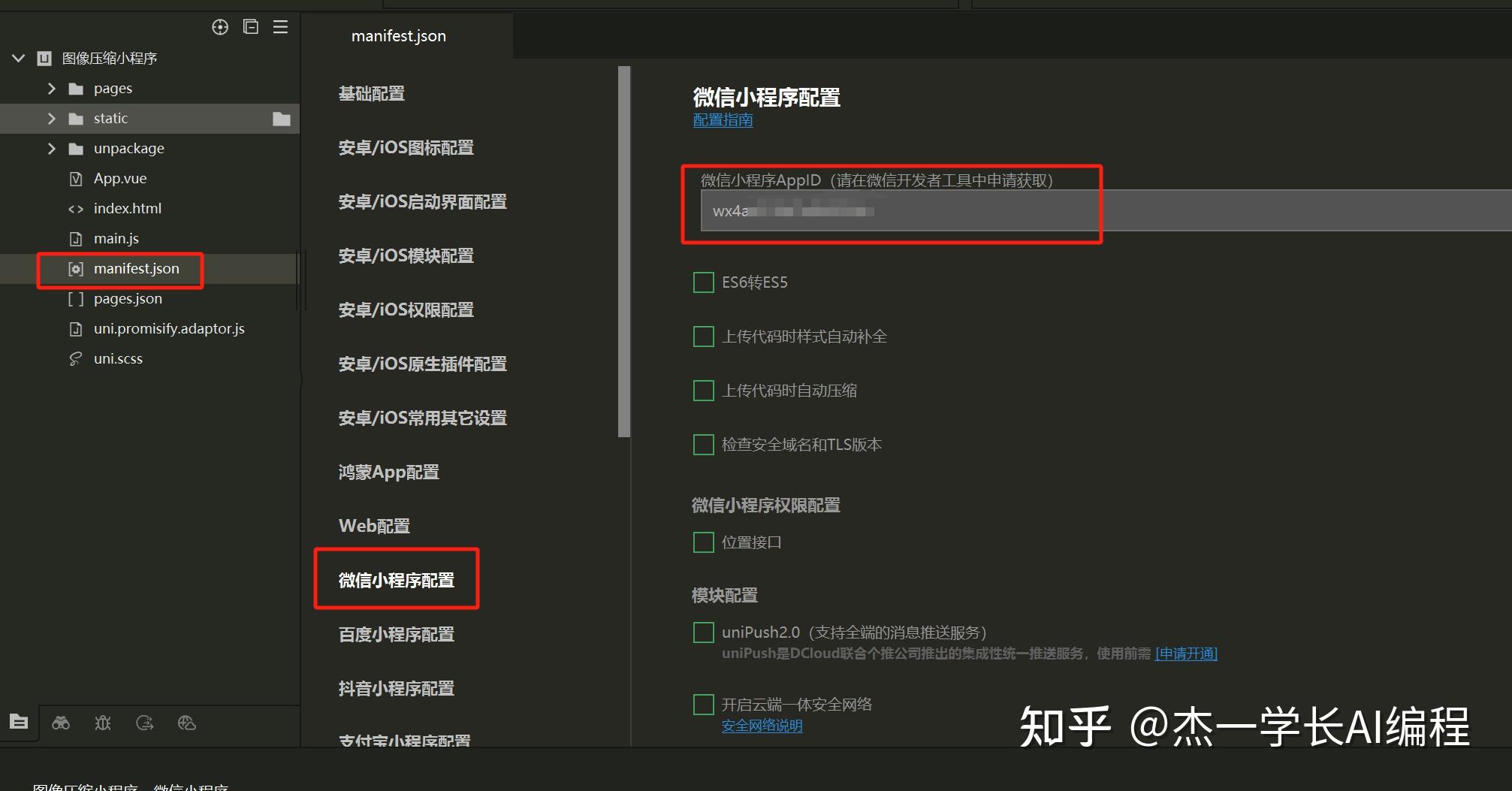The width and height of the screenshot is (1512, 791).
Task: Open index.html in the file tree
Action: pos(128,209)
